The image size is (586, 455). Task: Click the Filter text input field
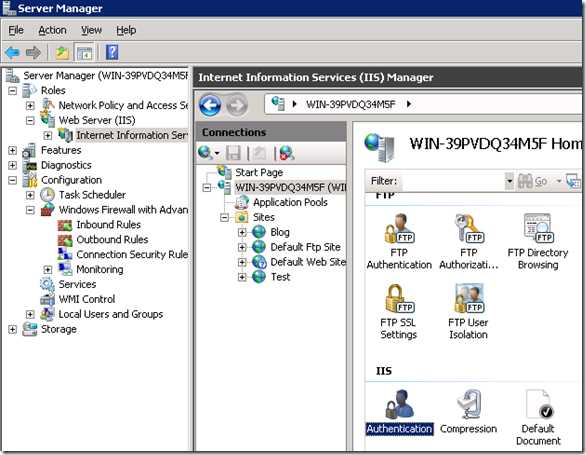point(452,181)
